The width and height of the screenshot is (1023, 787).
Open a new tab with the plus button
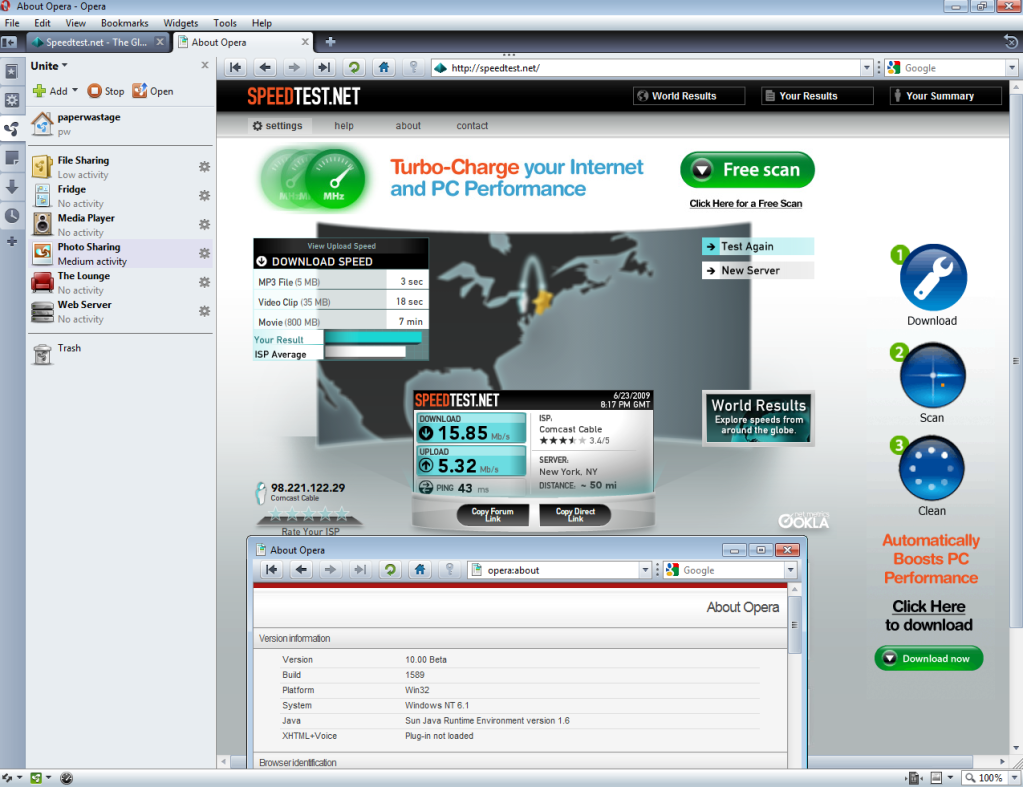point(331,42)
